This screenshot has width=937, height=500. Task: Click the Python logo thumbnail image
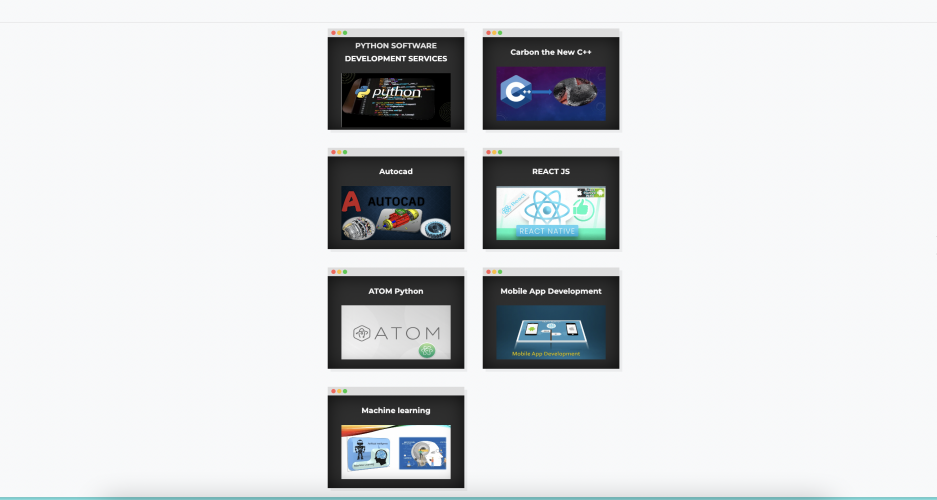396,100
